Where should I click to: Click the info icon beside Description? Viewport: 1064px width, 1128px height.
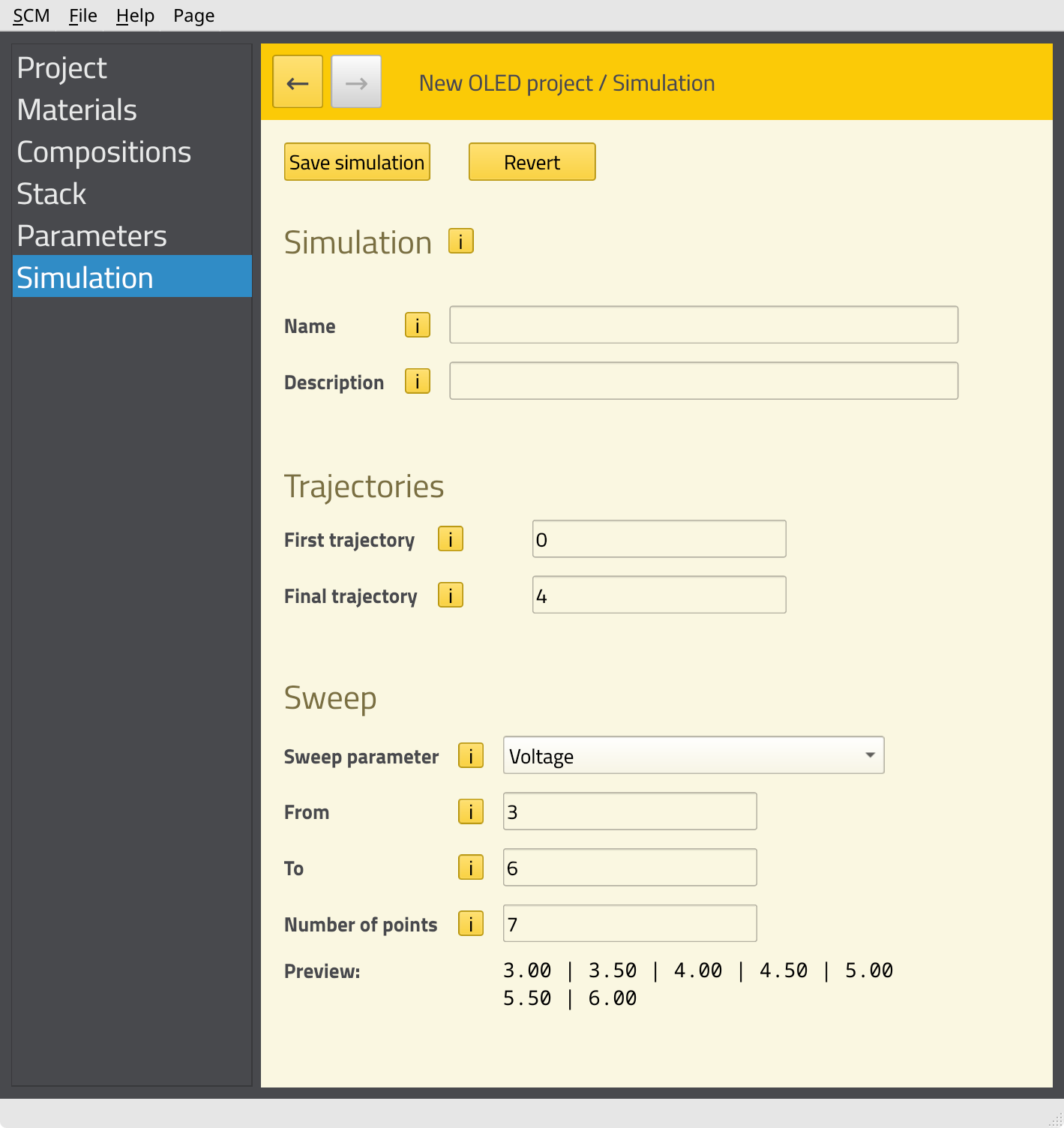click(x=417, y=381)
